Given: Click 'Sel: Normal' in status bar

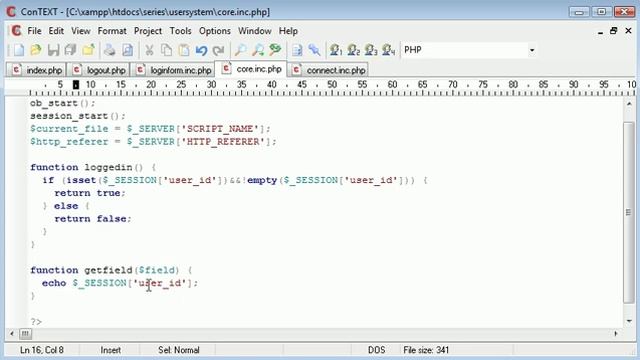Looking at the screenshot, I should pos(179,350).
